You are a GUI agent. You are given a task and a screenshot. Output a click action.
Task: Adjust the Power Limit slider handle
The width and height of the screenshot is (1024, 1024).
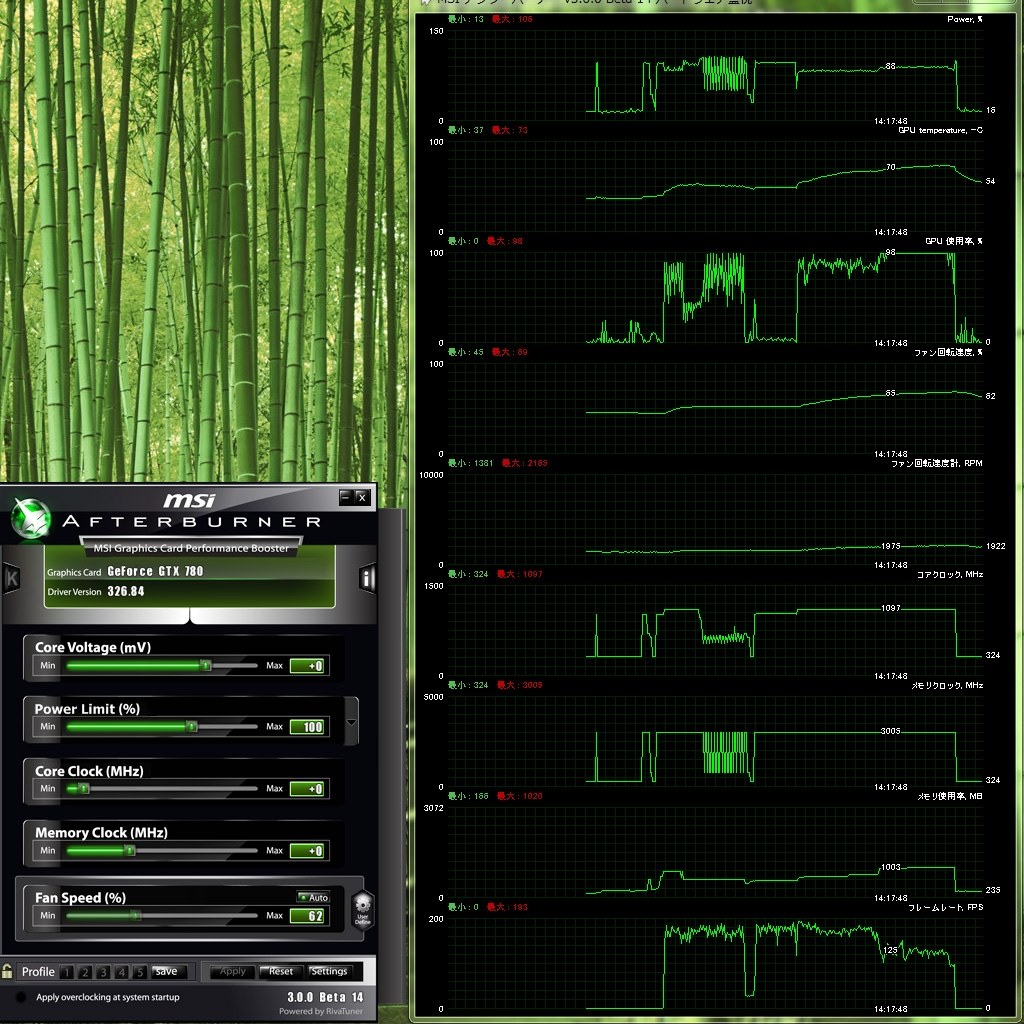[191, 726]
